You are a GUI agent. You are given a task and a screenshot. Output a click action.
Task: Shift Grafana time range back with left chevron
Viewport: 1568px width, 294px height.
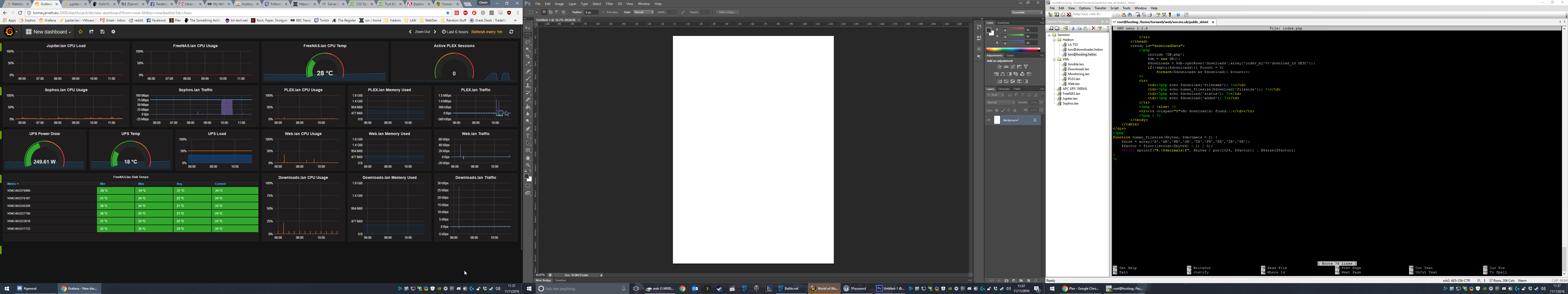410,32
